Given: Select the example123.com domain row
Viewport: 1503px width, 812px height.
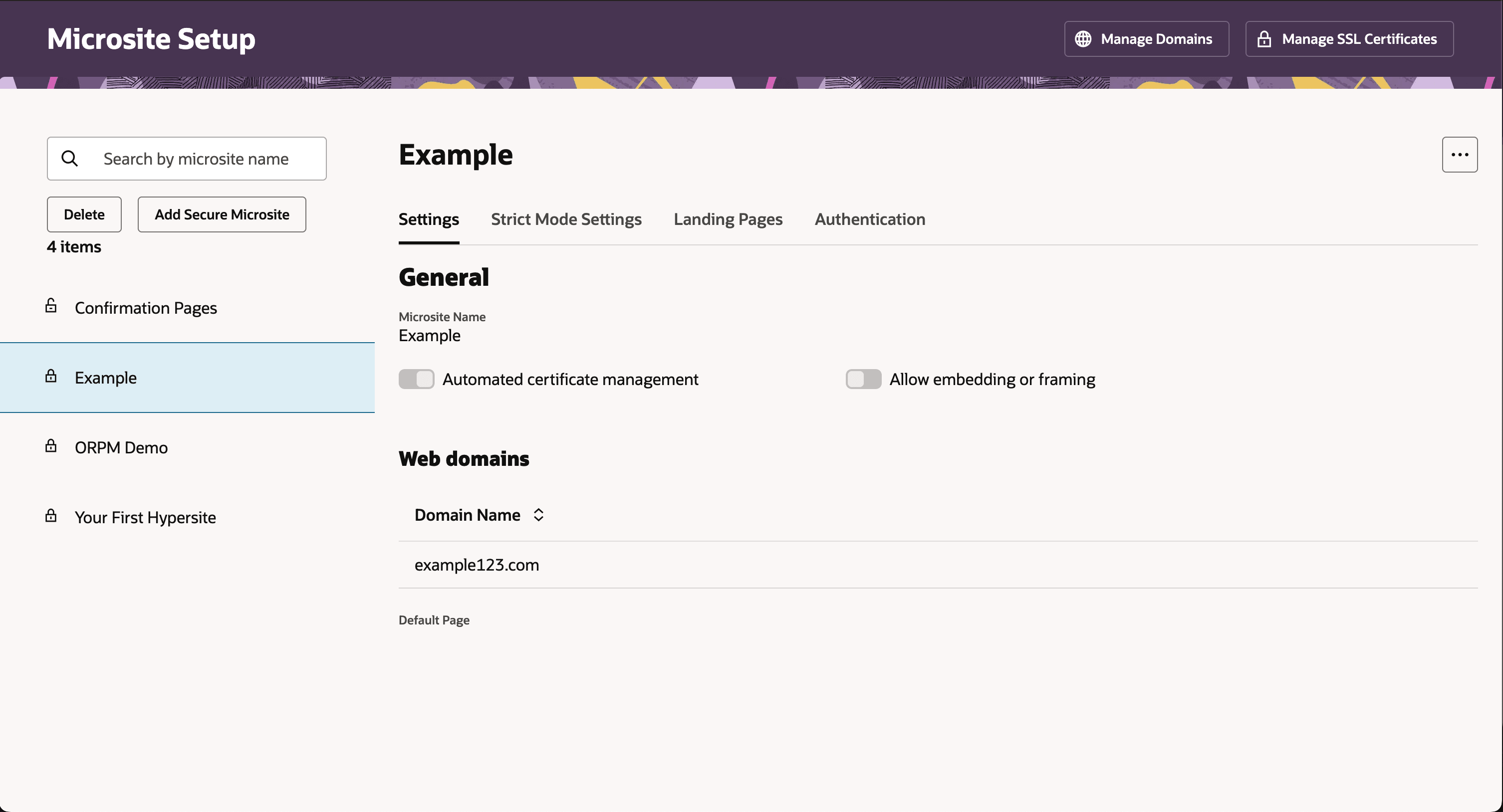Looking at the screenshot, I should 477,565.
